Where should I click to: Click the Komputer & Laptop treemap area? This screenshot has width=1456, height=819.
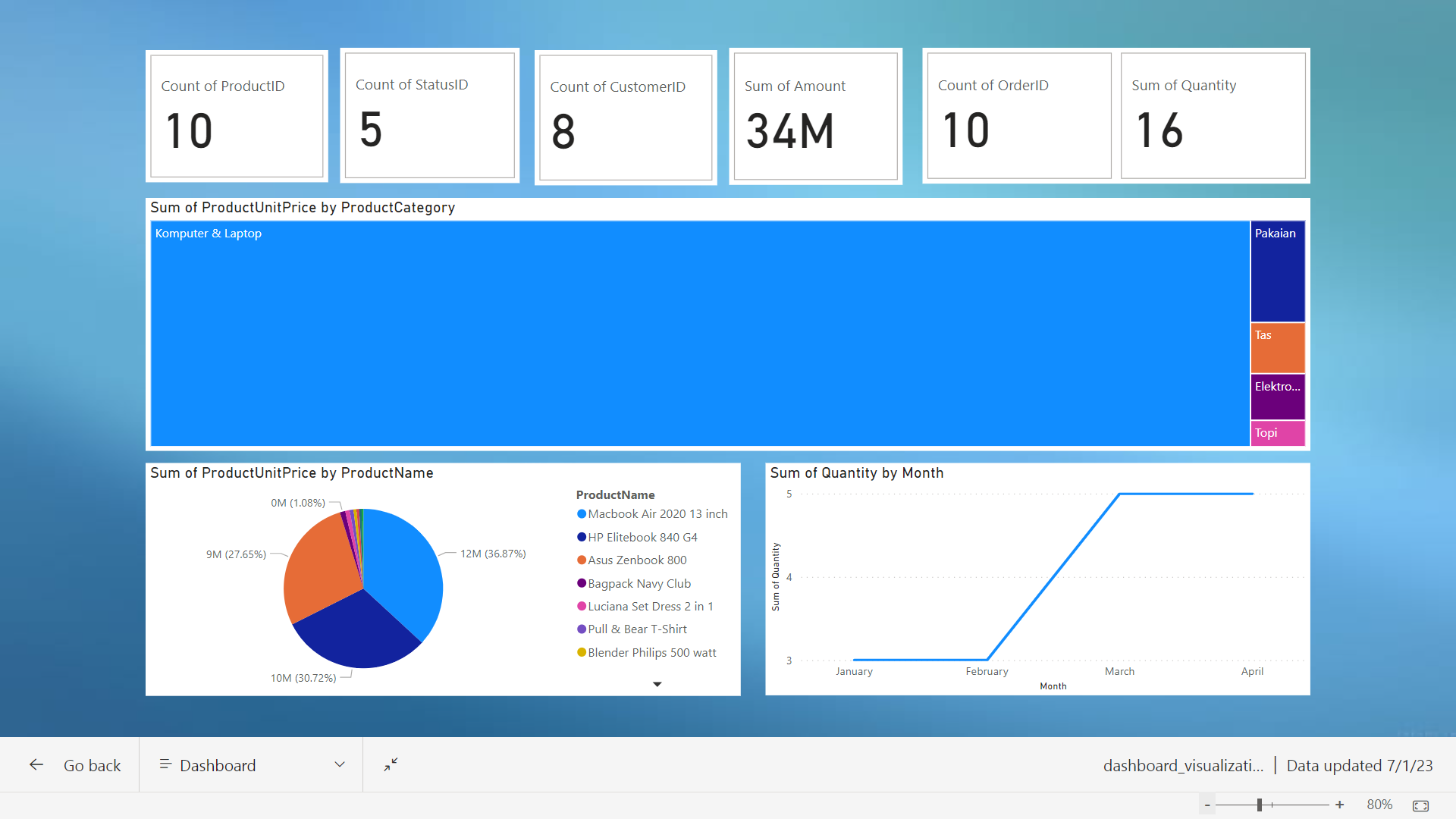click(x=698, y=334)
